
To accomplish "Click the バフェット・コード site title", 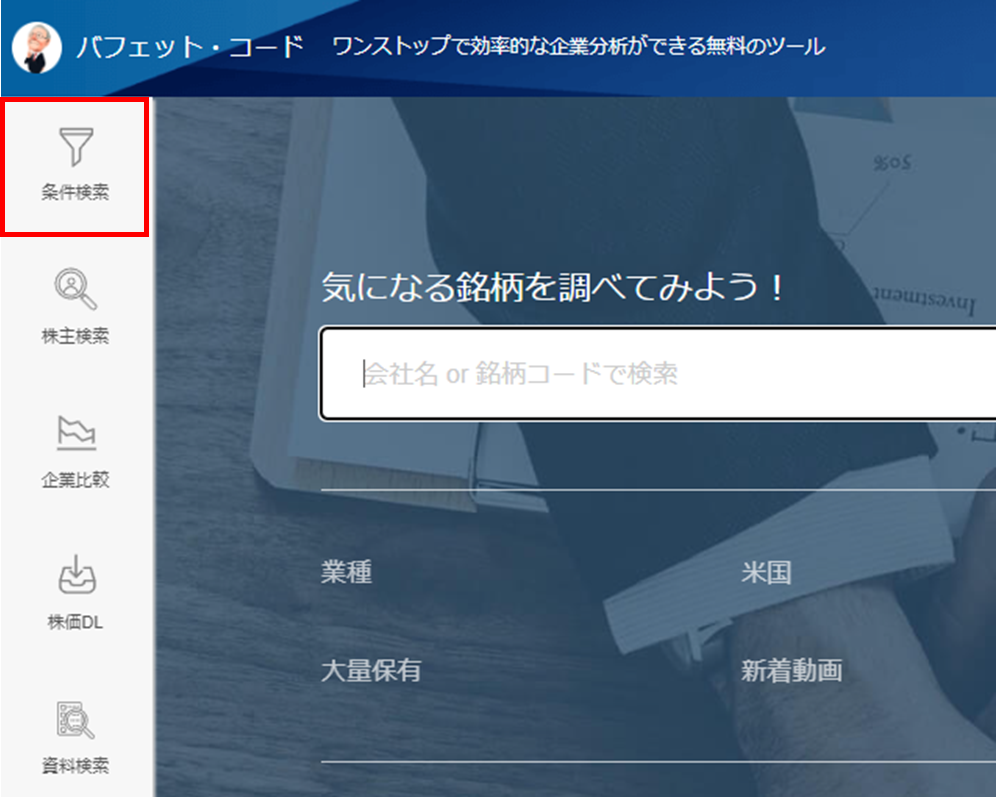I will (190, 47).
